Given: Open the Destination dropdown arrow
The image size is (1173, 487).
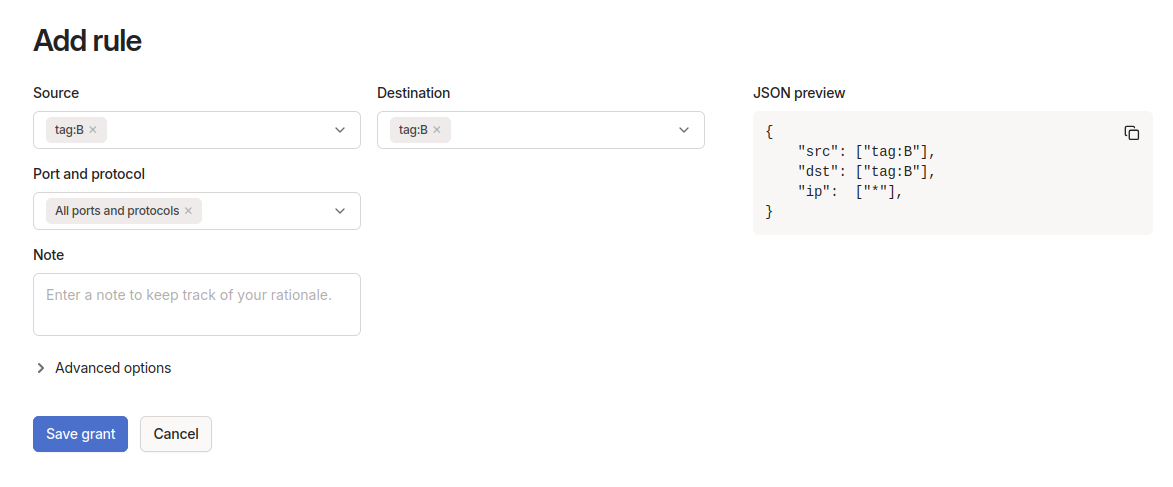Looking at the screenshot, I should point(684,130).
